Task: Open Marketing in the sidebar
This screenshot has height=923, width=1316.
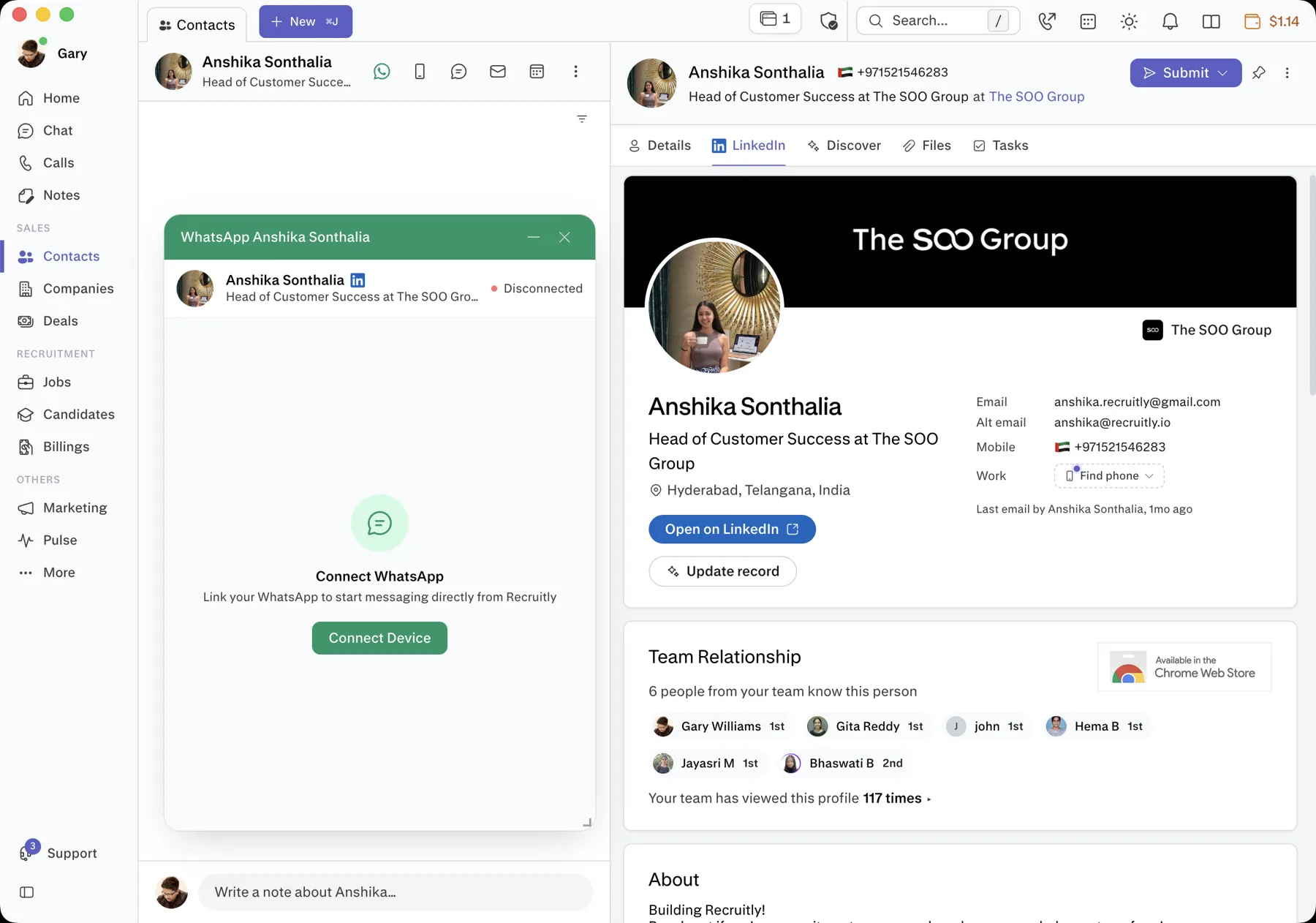Action: (x=62, y=508)
